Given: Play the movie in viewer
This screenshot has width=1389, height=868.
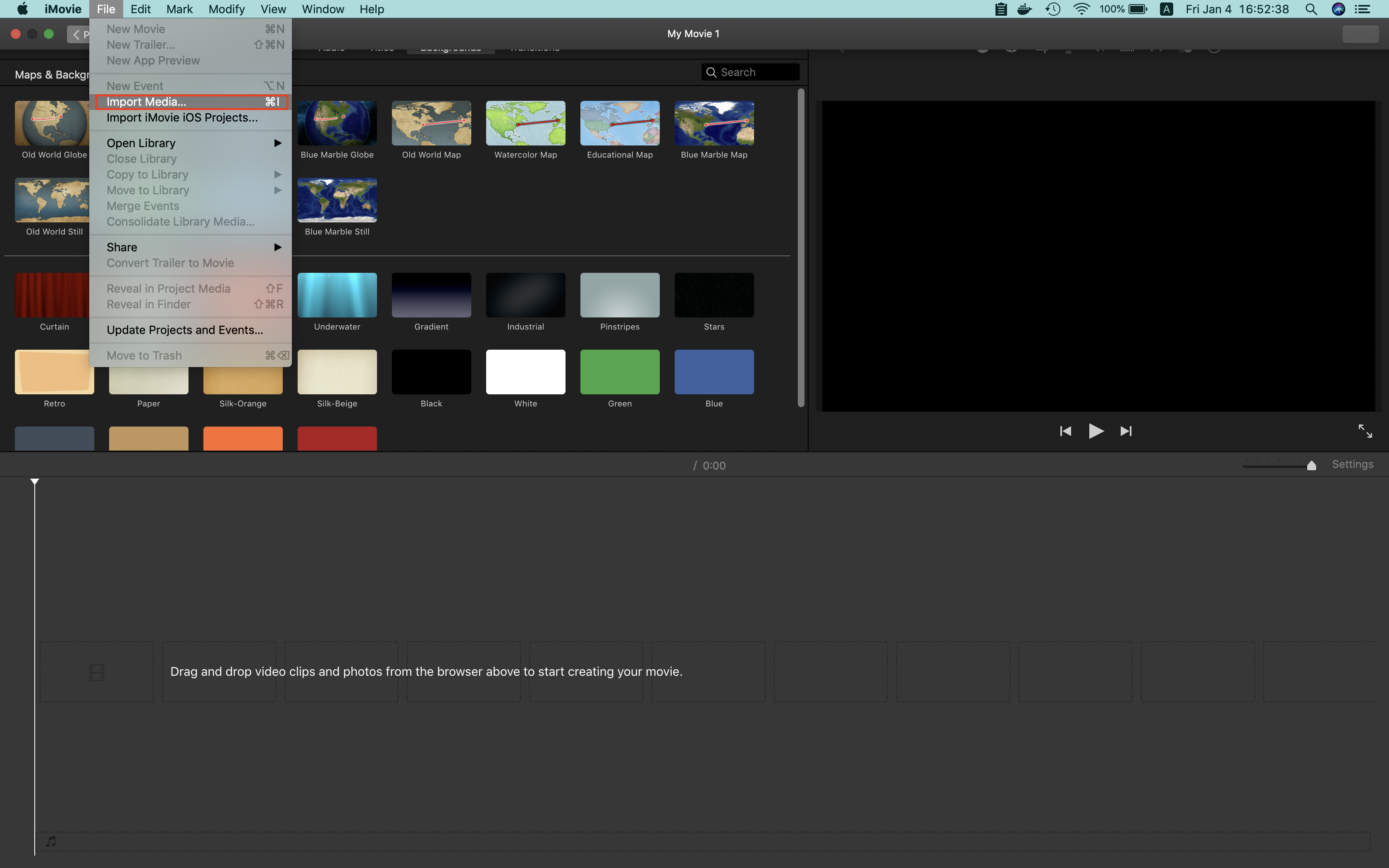Looking at the screenshot, I should coord(1096,431).
